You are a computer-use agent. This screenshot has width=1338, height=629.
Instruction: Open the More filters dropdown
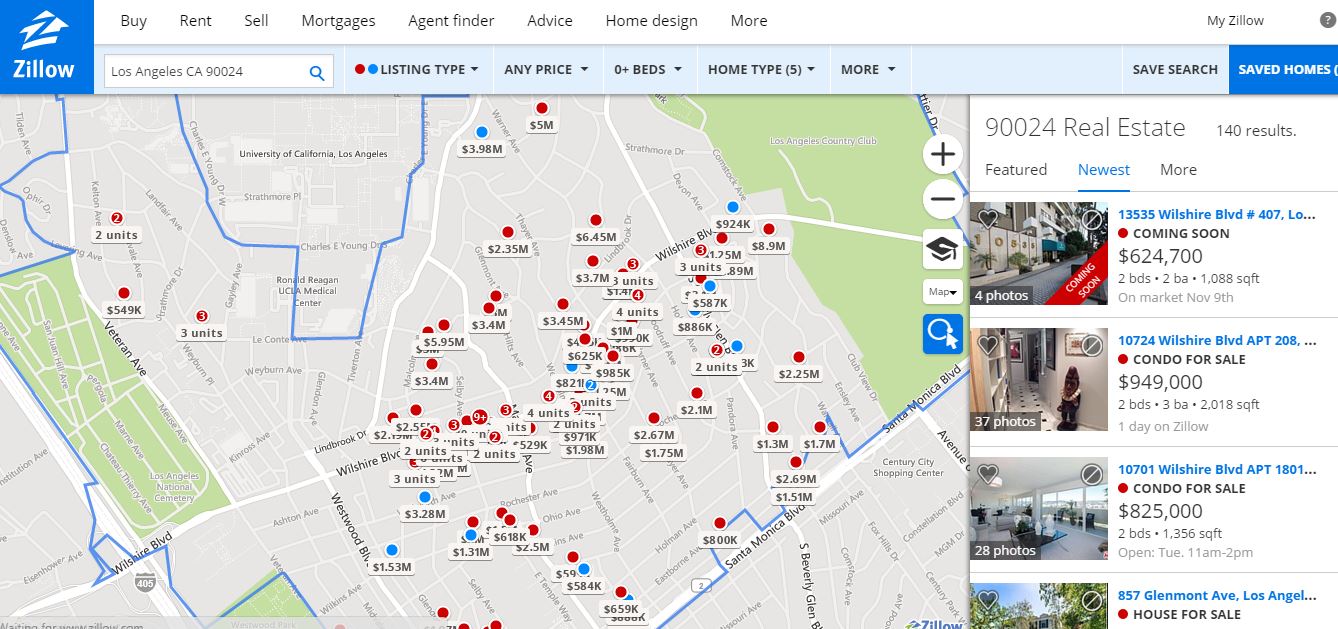pos(868,70)
